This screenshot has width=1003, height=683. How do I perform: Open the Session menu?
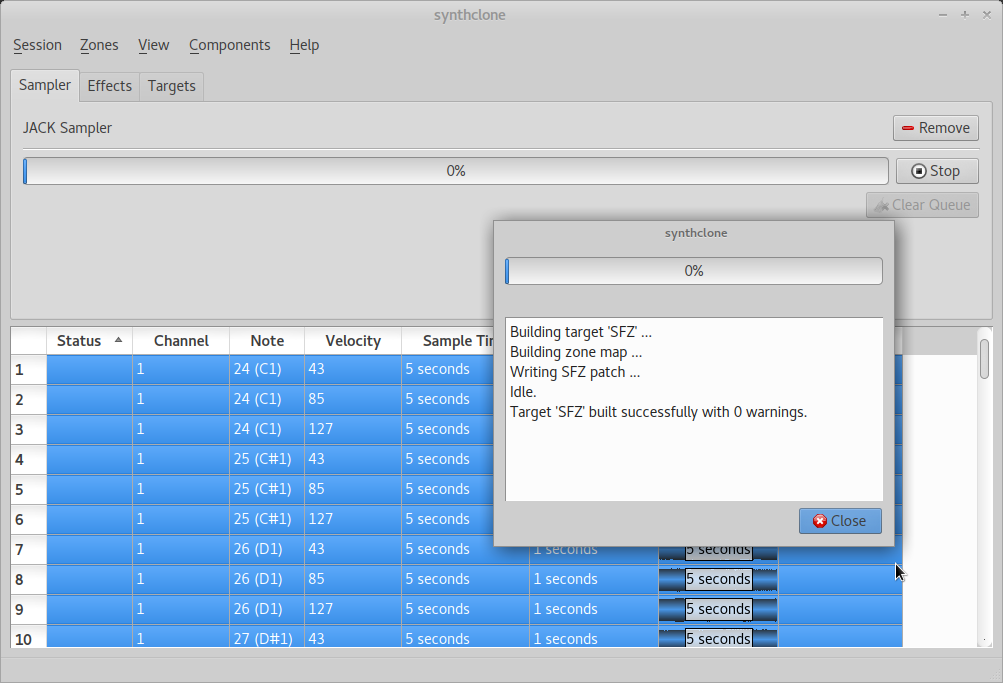[x=37, y=45]
